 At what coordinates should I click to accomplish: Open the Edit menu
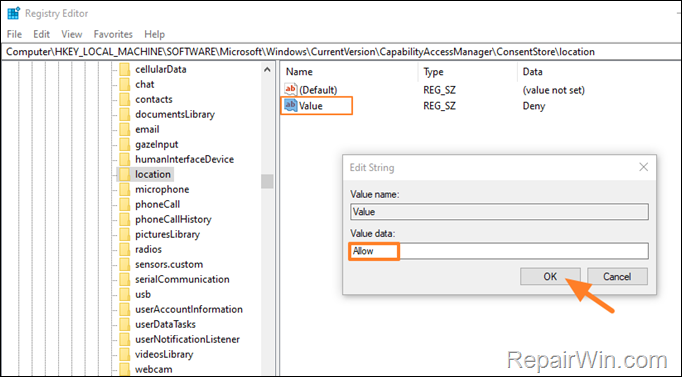41,34
